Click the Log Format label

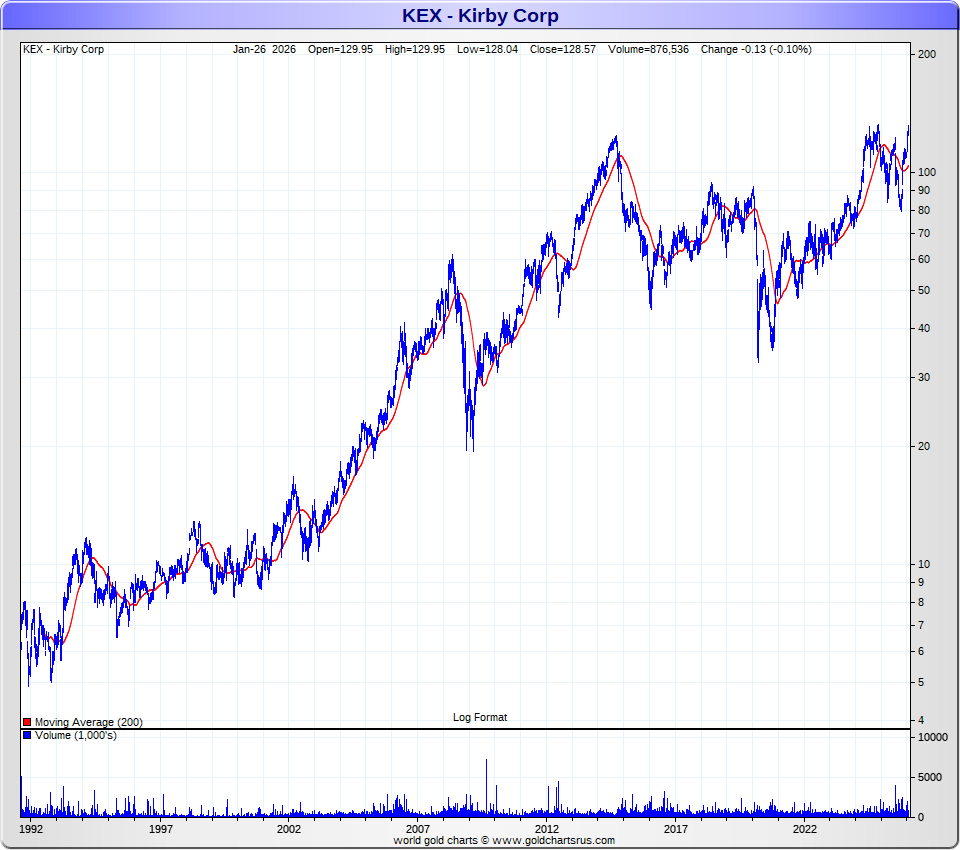[x=480, y=717]
